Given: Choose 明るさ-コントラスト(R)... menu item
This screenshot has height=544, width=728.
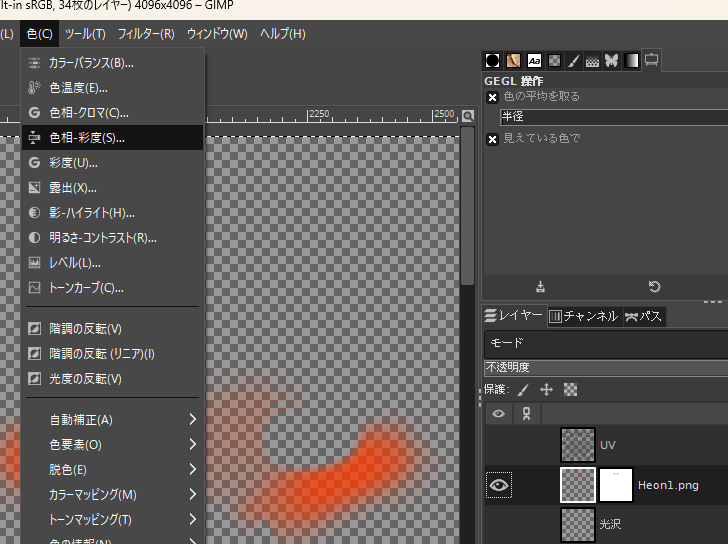Looking at the screenshot, I should pyautogui.click(x=112, y=238).
